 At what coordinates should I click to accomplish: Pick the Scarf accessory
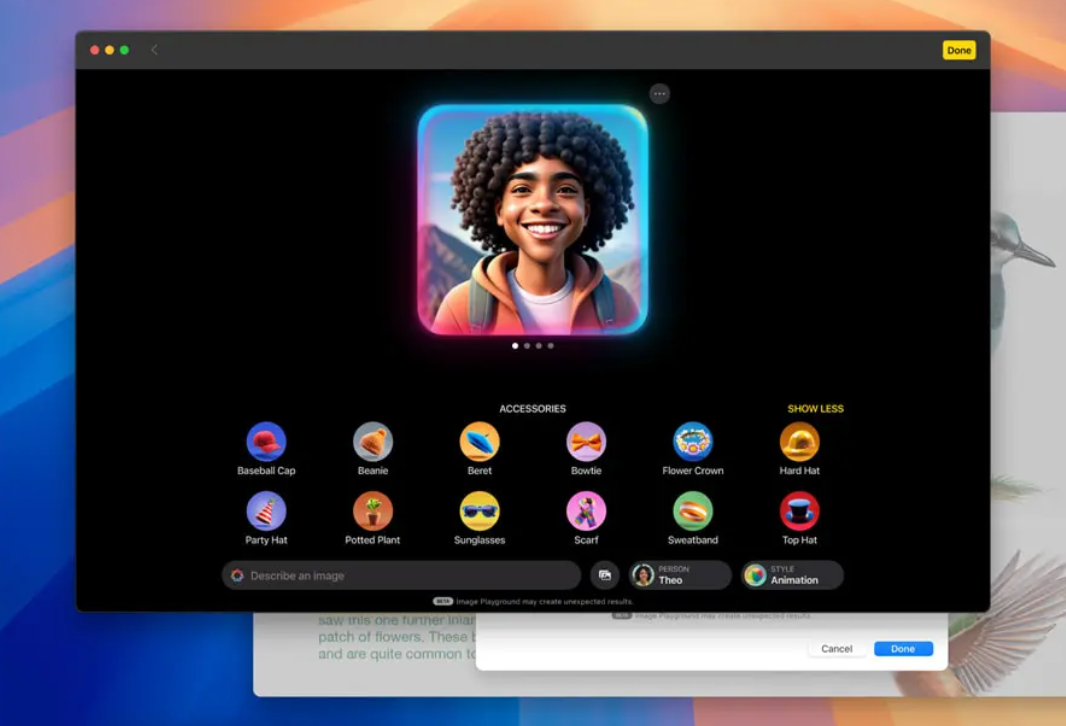586,511
